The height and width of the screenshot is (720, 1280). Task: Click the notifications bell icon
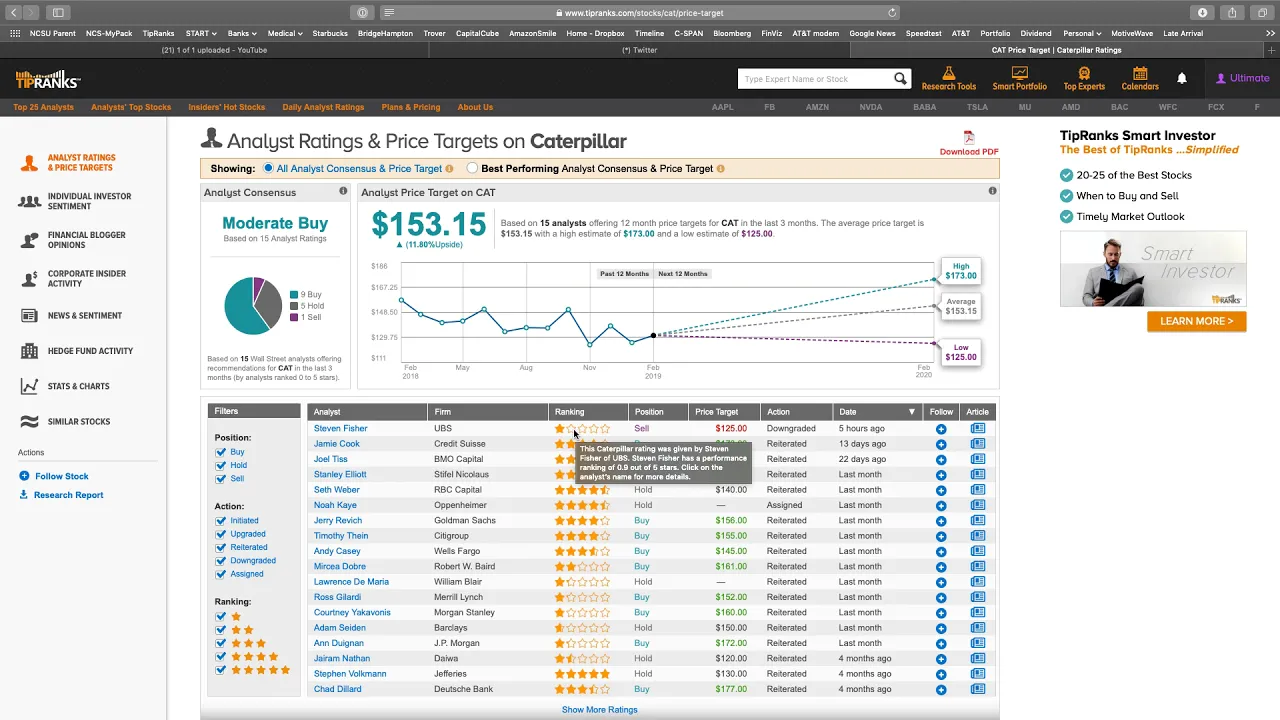[1182, 78]
